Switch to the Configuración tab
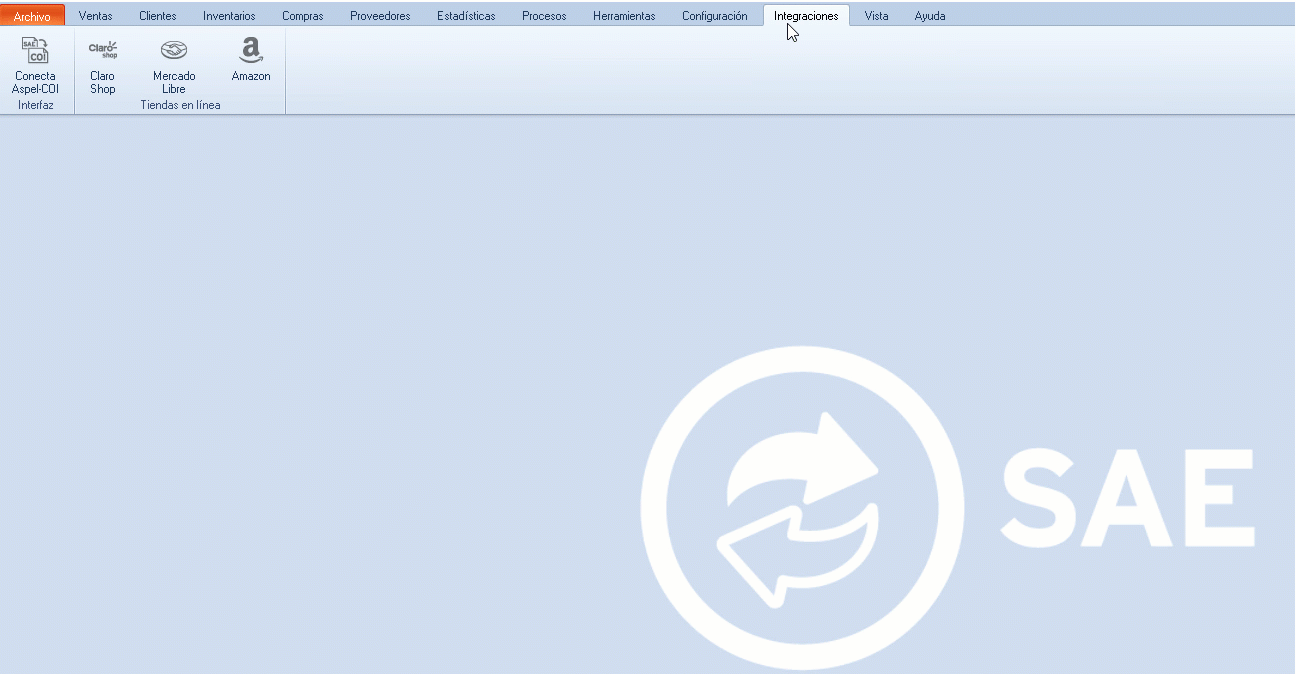 tap(714, 15)
